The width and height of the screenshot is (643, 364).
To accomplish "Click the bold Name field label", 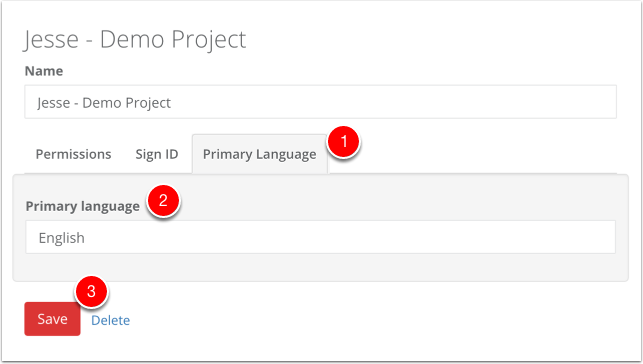I will pos(44,71).
